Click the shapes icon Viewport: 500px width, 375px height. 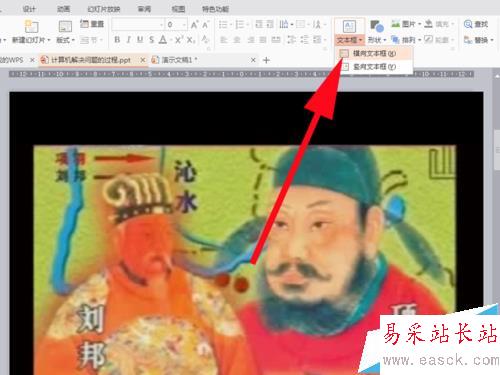377,26
